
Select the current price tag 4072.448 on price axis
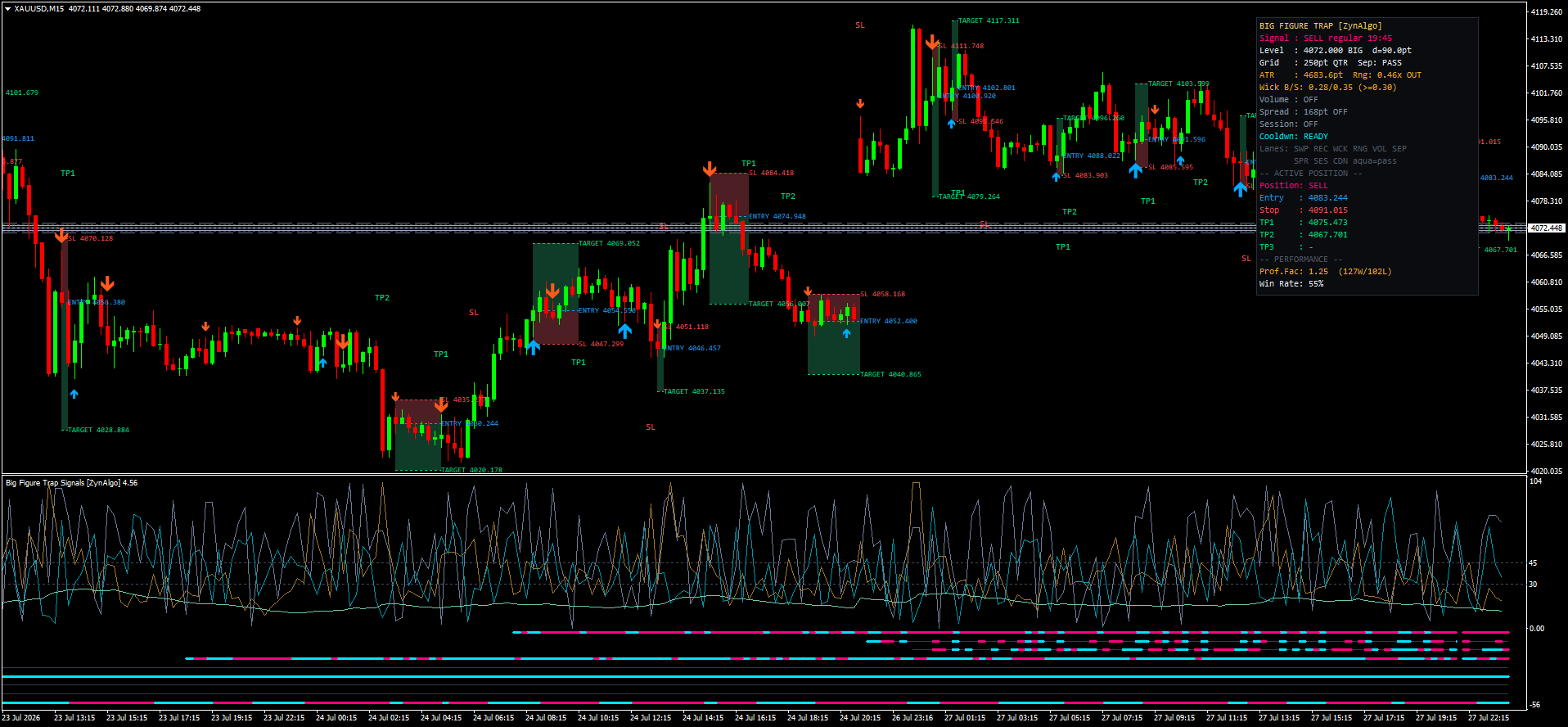coord(1546,228)
